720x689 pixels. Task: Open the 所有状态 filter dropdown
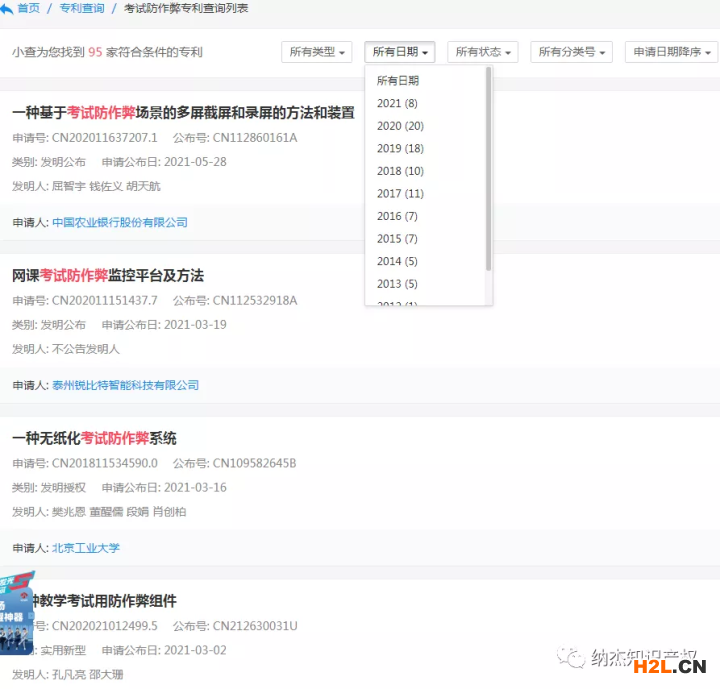(482, 52)
